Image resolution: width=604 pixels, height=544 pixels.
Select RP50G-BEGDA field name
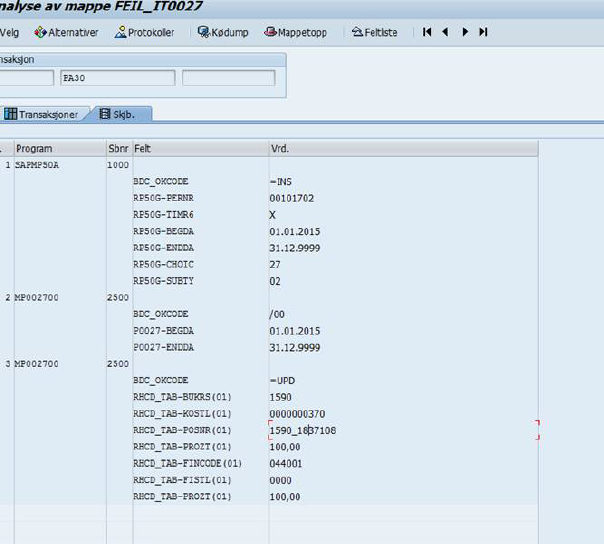pos(163,231)
